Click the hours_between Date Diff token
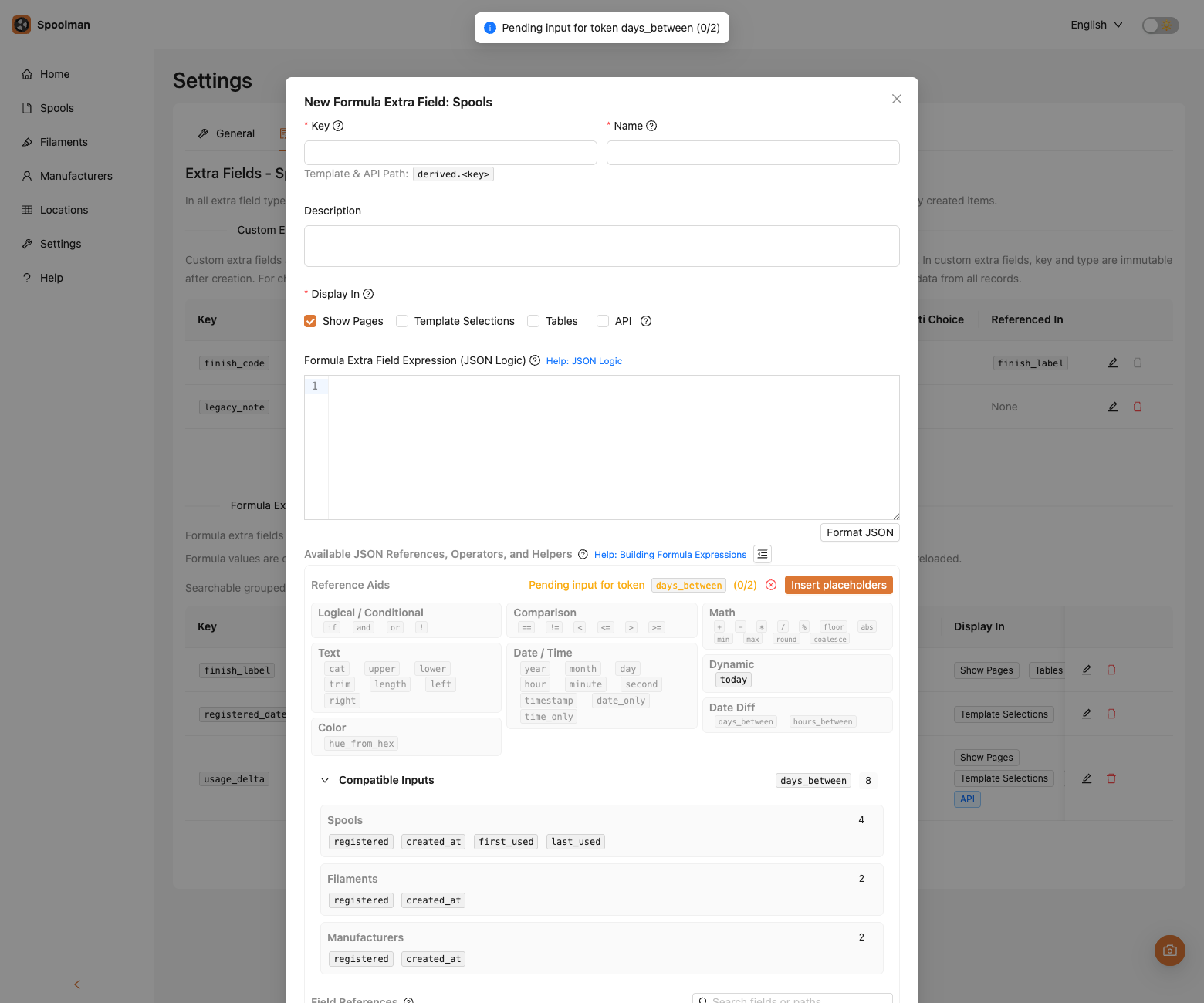This screenshot has width=1204, height=1003. (x=823, y=722)
